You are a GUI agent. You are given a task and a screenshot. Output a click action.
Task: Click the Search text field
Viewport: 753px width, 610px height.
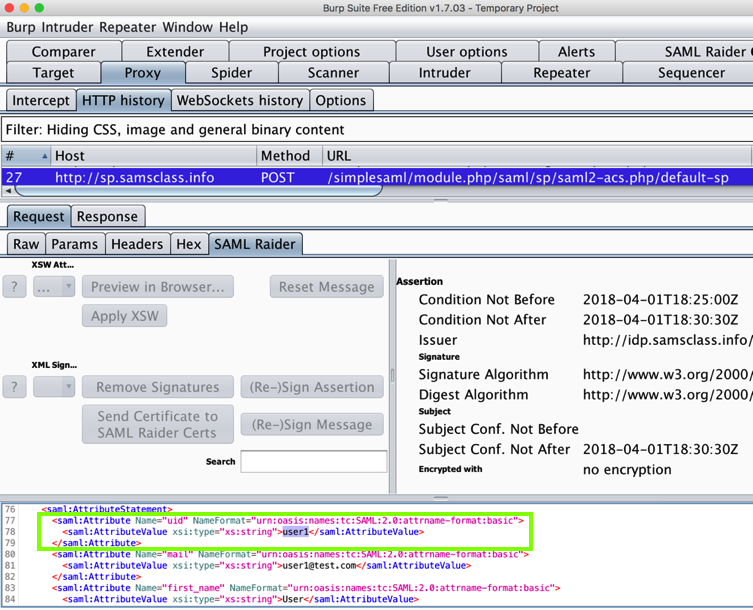[x=313, y=461]
